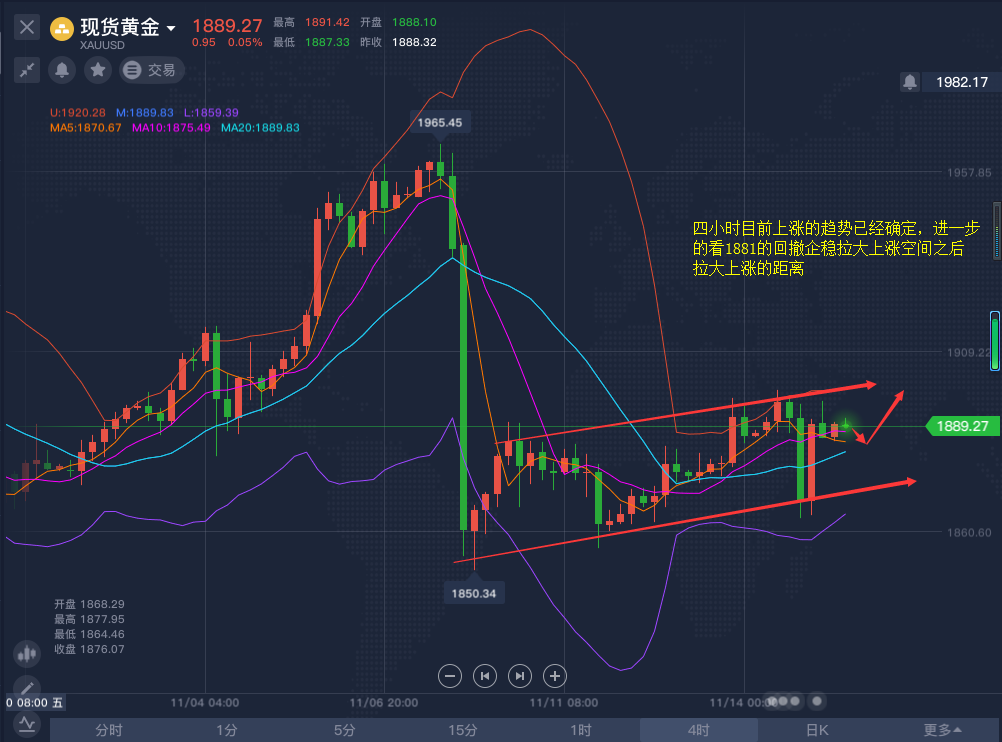Click the 开盘 1868.29 candle info line
Screen dimensions: 1002x742
click(89, 604)
